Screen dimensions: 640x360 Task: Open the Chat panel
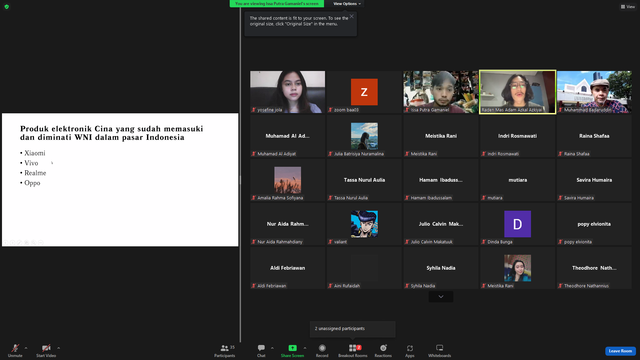click(x=261, y=350)
